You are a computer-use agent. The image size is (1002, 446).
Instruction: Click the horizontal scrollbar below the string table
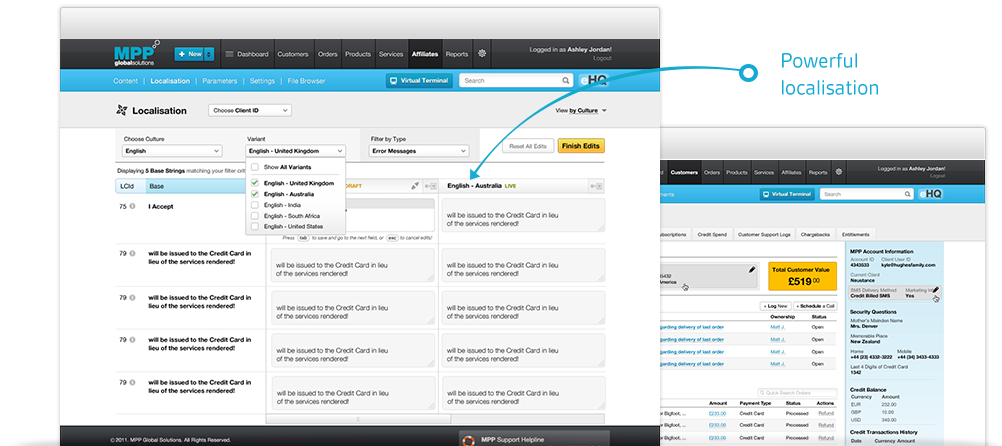click(358, 419)
